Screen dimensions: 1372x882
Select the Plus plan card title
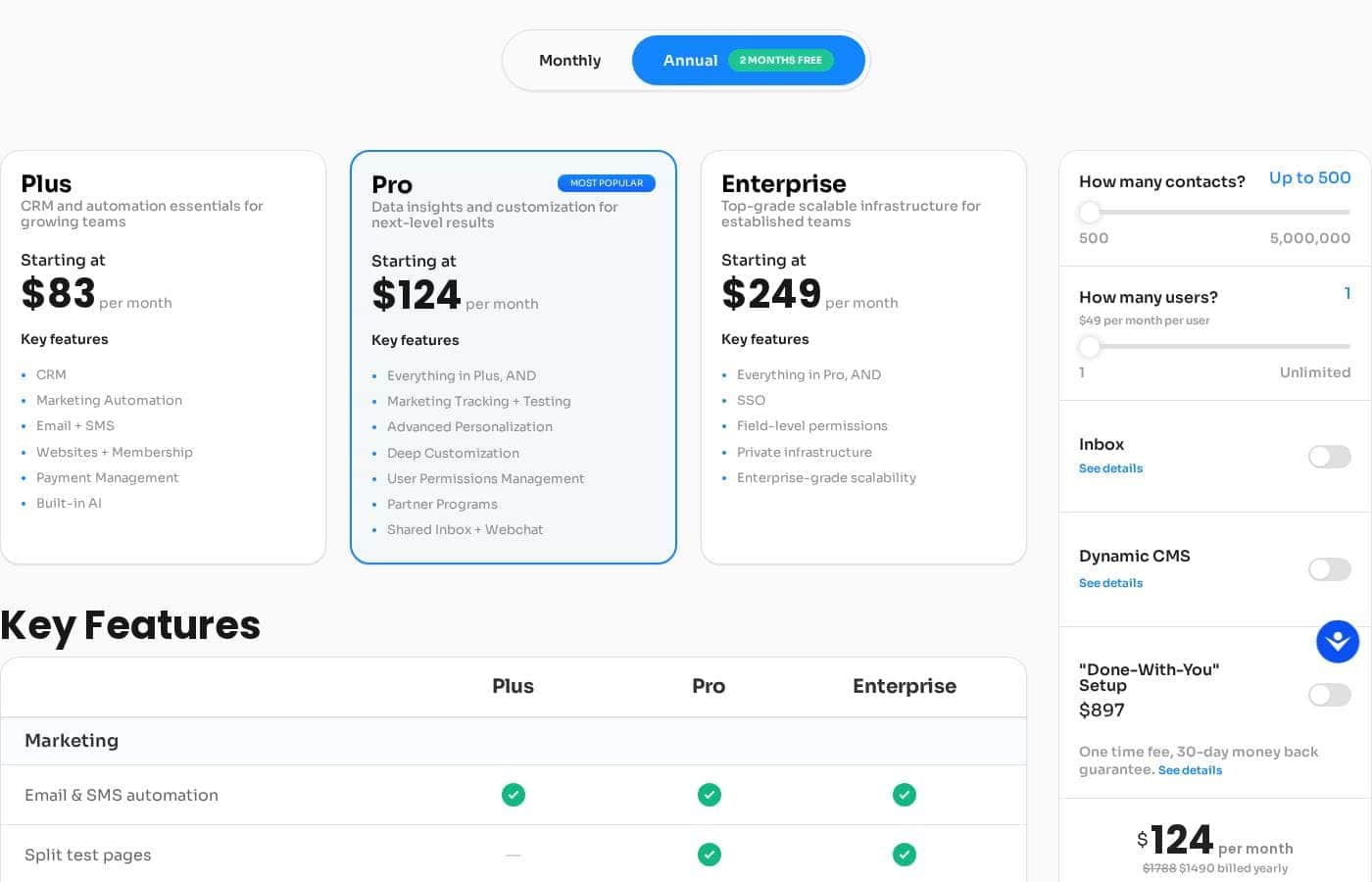tap(46, 184)
